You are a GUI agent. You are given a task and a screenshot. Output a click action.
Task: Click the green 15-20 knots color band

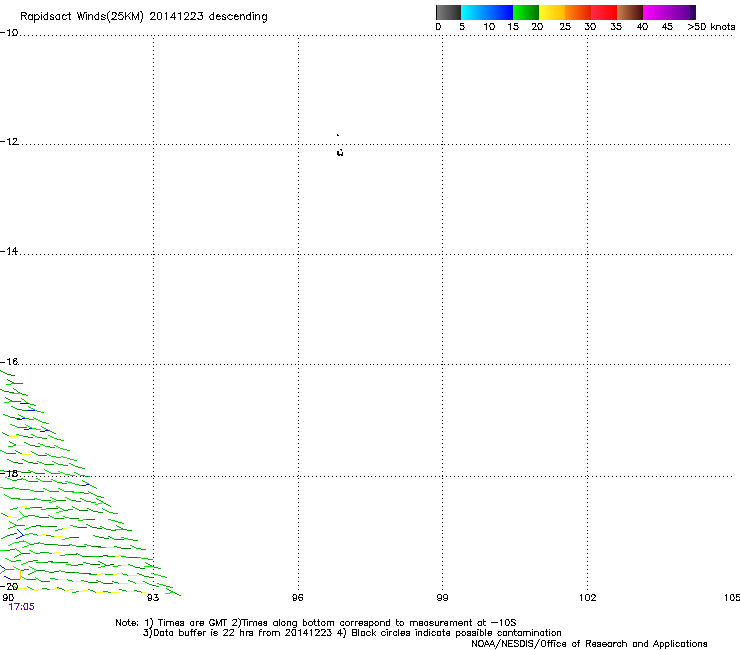pos(526,12)
